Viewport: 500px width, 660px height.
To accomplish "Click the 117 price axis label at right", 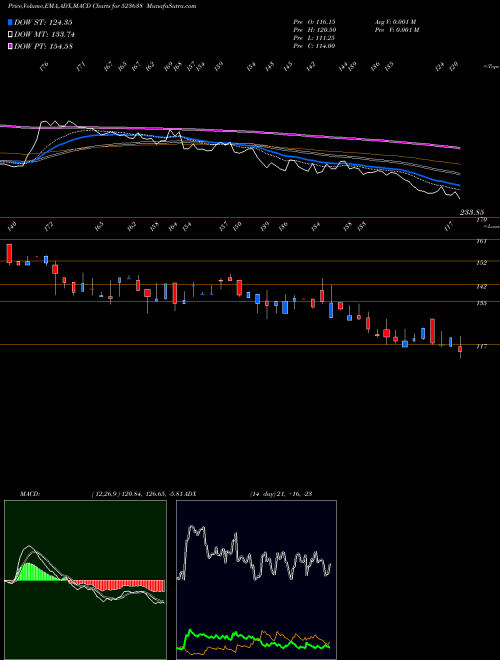I will coord(481,346).
